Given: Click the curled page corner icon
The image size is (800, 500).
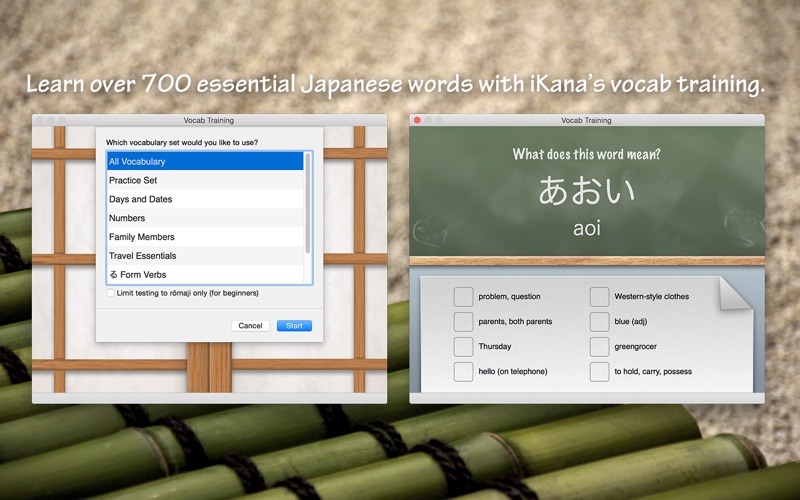Looking at the screenshot, I should 736,293.
